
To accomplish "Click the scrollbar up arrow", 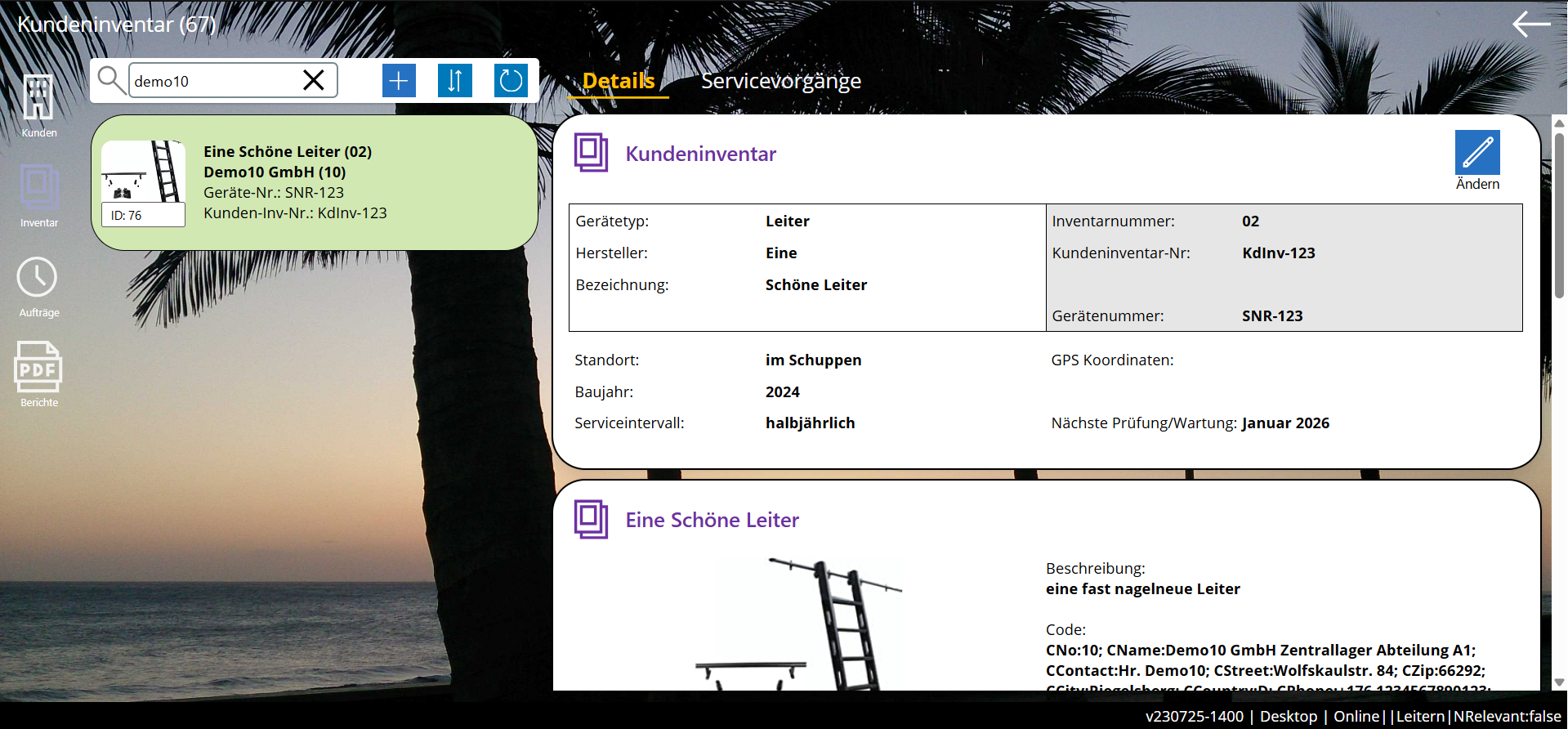I will [x=1559, y=123].
